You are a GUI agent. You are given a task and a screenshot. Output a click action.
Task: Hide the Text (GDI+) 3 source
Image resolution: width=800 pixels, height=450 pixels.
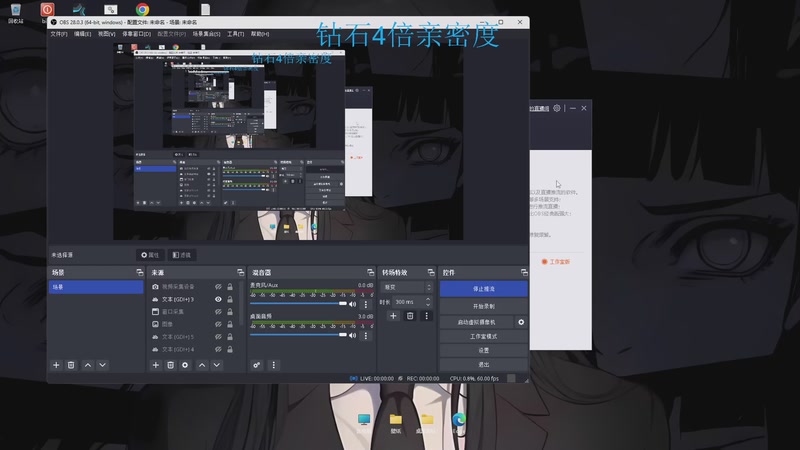218,299
